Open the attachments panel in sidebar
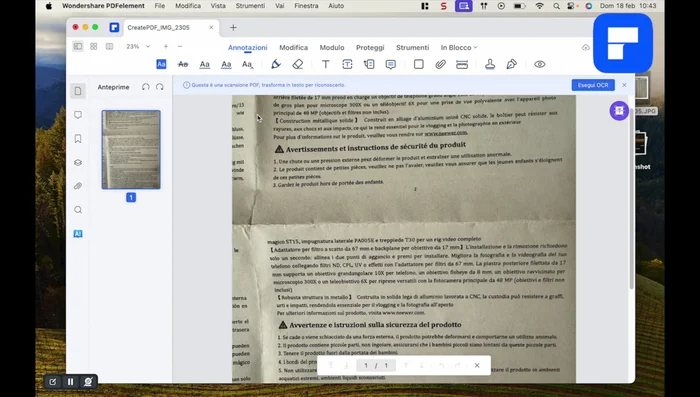 pyautogui.click(x=78, y=186)
